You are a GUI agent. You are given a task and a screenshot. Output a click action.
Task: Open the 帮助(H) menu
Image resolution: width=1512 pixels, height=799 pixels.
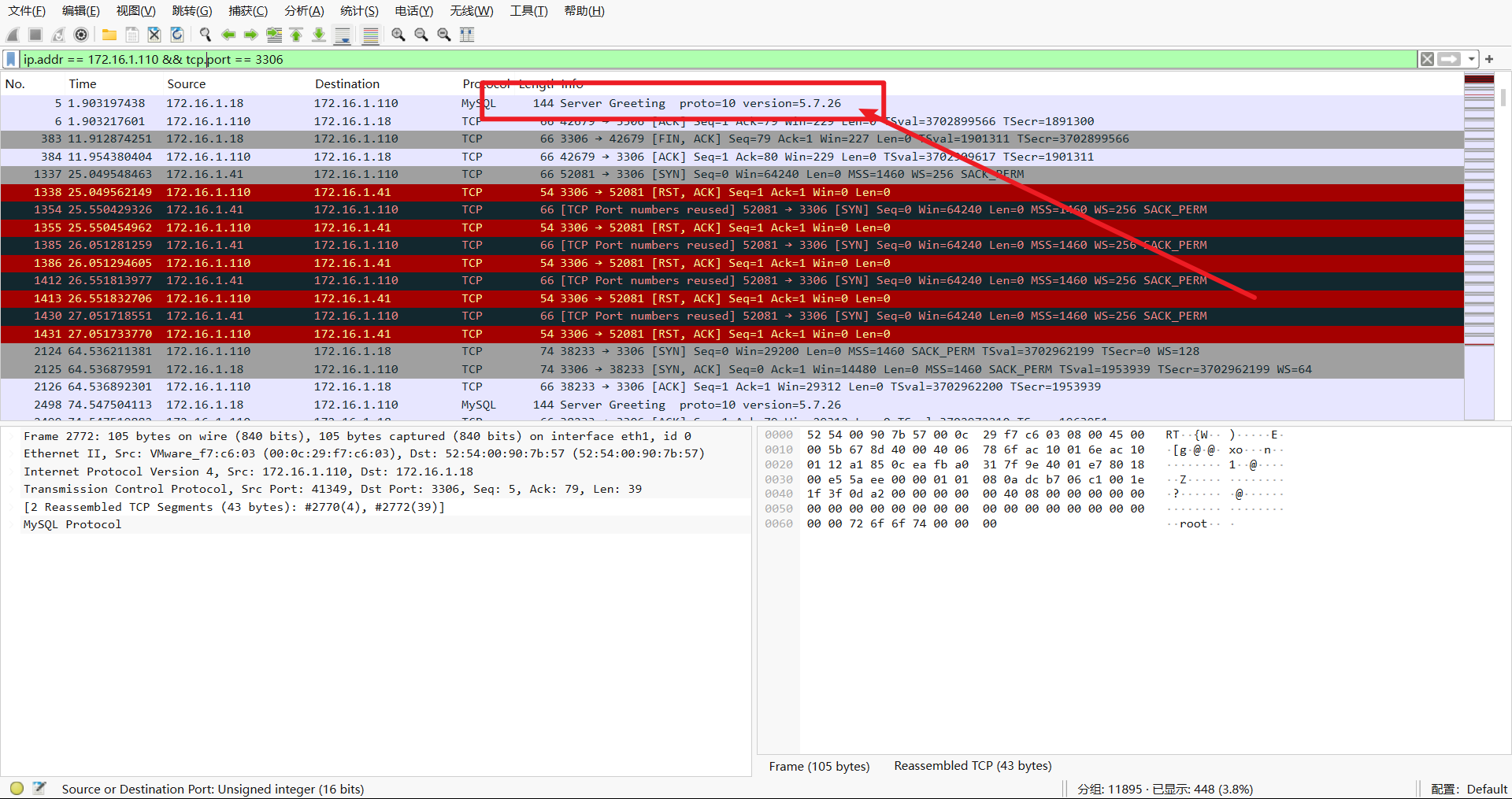pos(584,11)
